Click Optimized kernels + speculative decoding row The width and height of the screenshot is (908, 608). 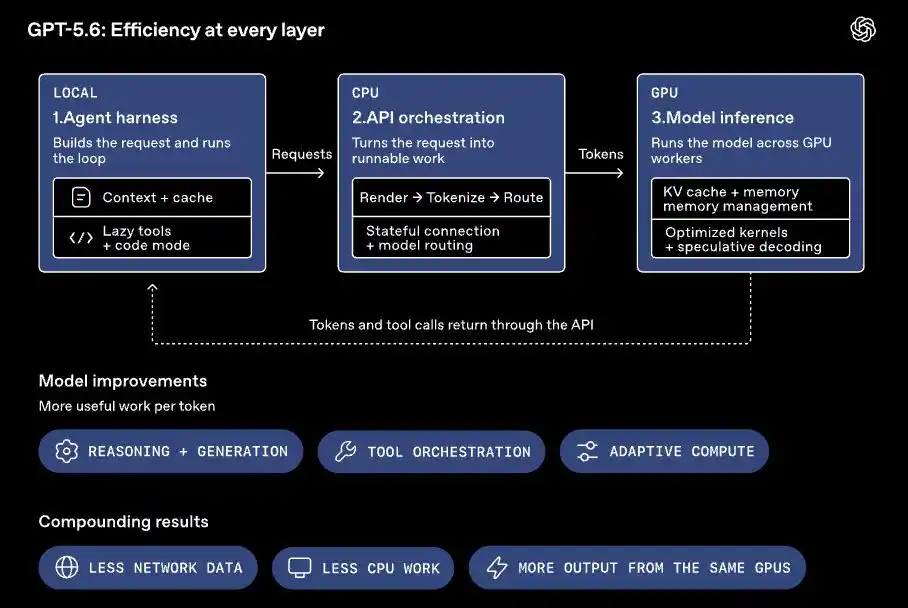(750, 239)
